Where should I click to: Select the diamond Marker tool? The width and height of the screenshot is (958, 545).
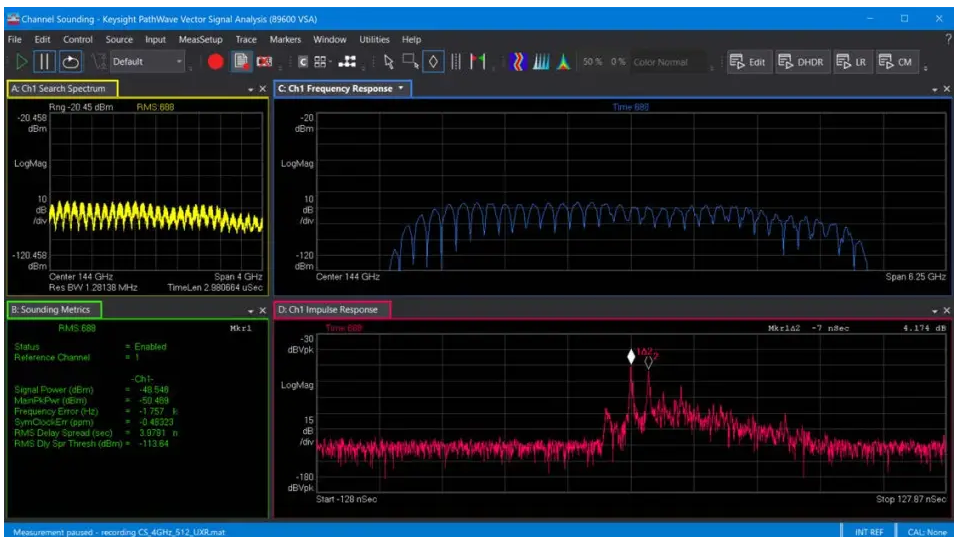pyautogui.click(x=433, y=62)
